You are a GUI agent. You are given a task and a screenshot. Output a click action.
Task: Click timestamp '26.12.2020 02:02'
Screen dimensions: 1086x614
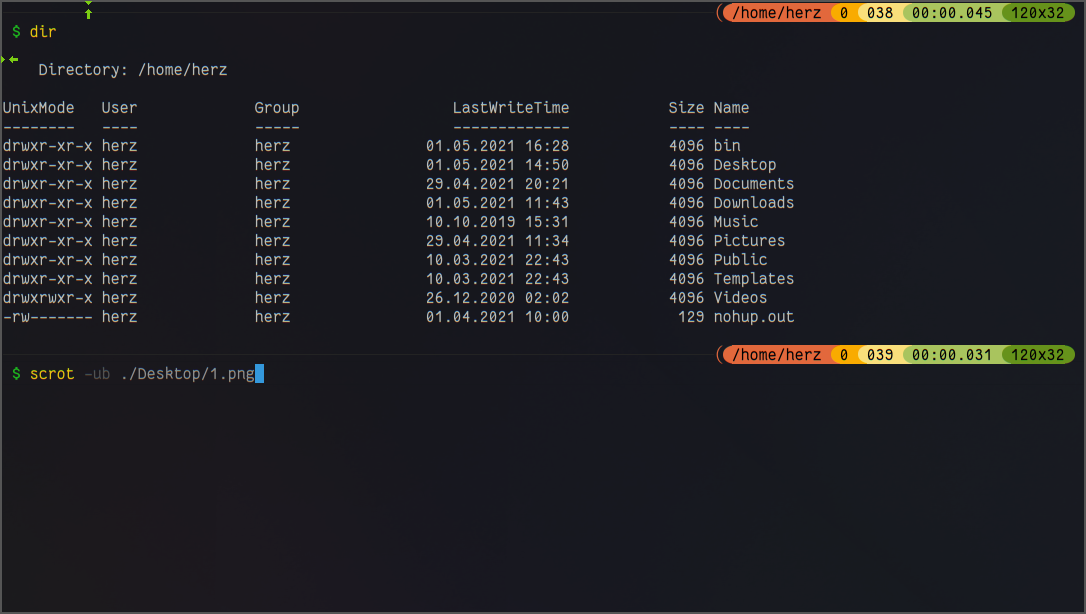pyautogui.click(x=497, y=298)
